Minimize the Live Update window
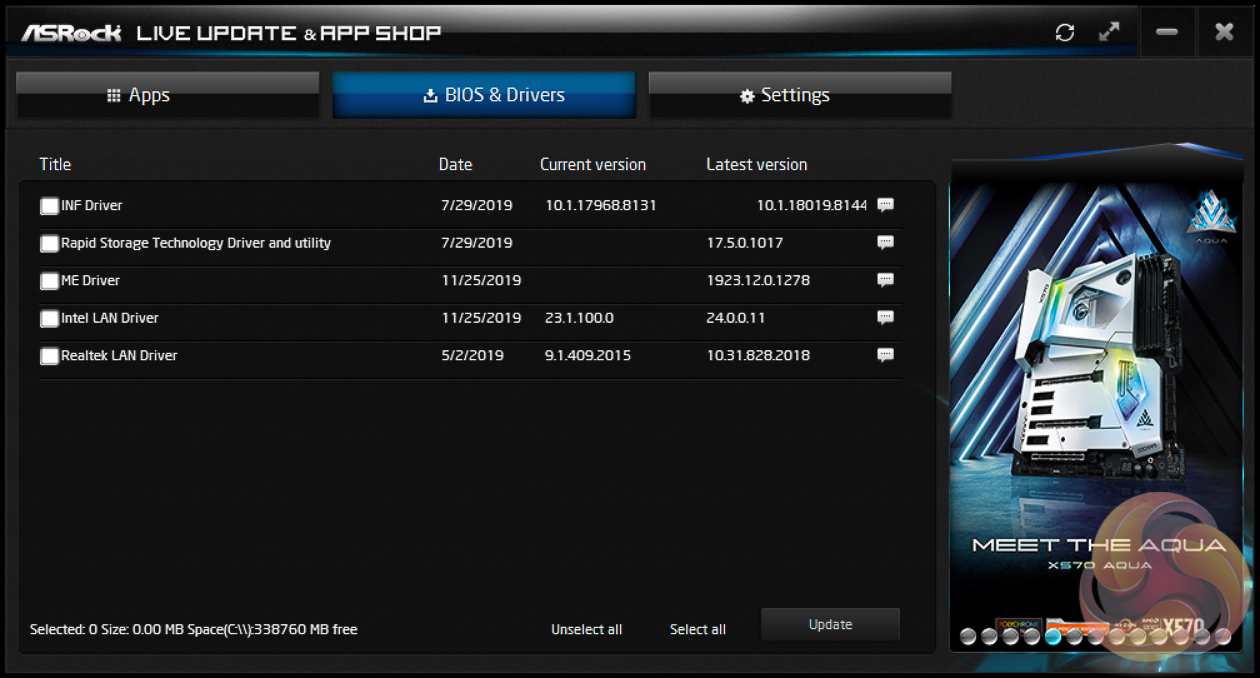 (1166, 32)
